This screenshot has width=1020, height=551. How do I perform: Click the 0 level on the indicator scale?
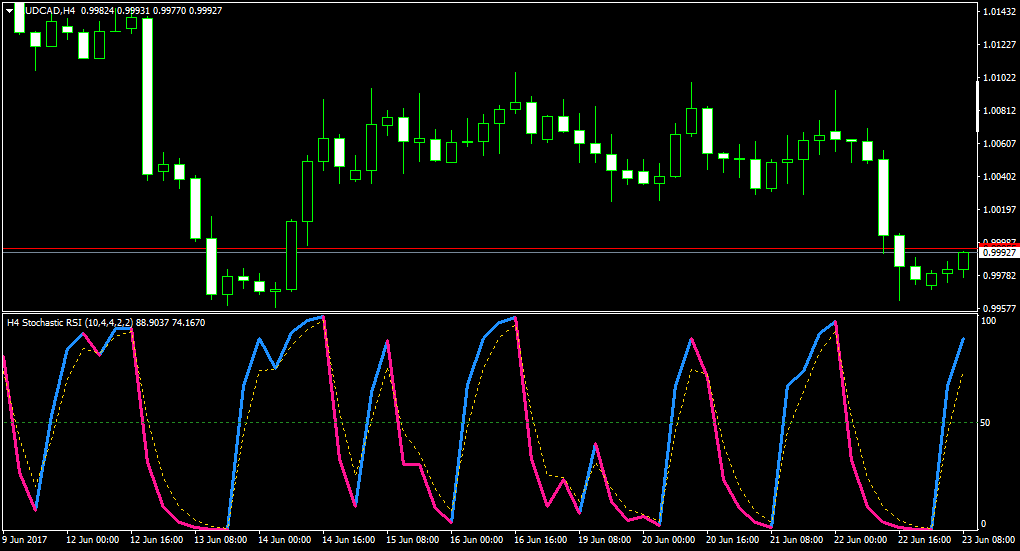(x=983, y=524)
